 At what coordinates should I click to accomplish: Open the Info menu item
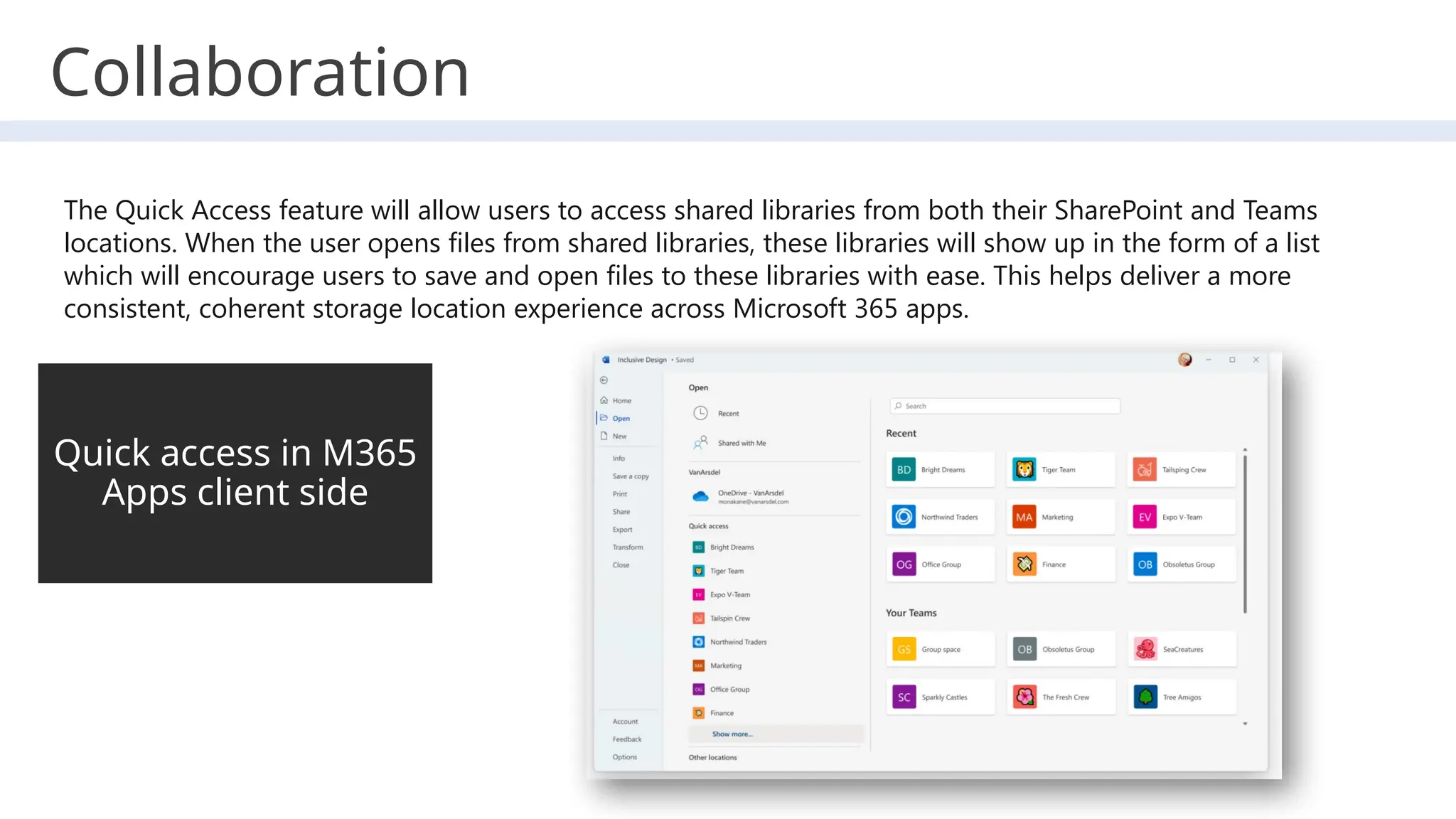coord(619,459)
